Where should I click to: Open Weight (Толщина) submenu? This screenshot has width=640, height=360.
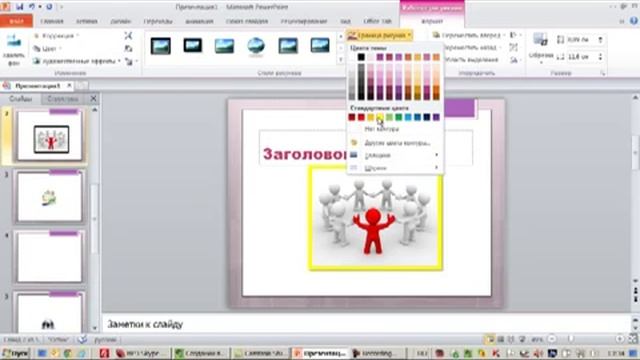click(x=395, y=155)
